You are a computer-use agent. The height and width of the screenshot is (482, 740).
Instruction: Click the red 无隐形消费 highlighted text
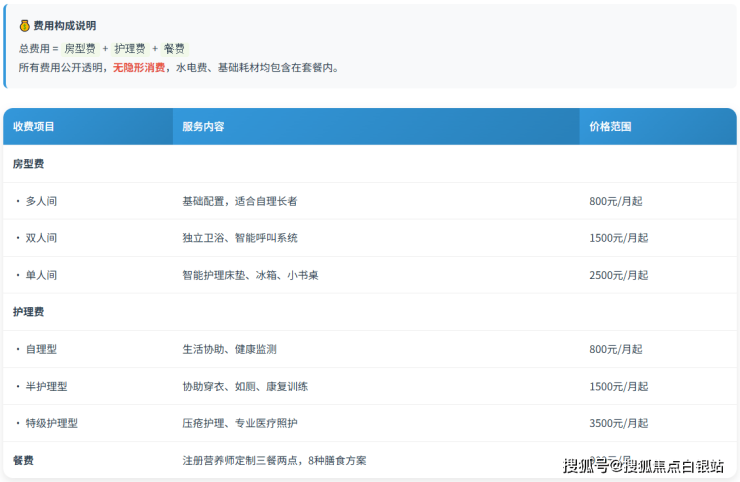(x=139, y=68)
